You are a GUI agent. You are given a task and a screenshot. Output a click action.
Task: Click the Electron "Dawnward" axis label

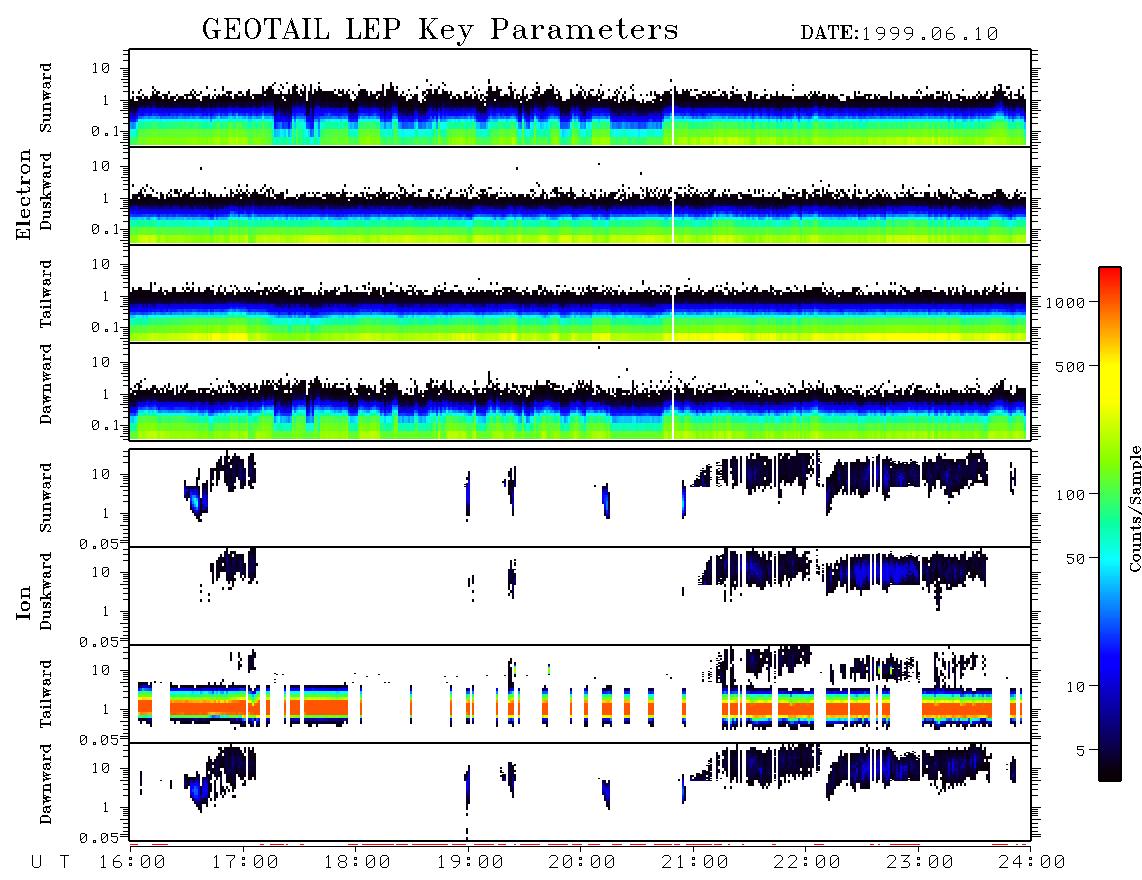tap(46, 384)
